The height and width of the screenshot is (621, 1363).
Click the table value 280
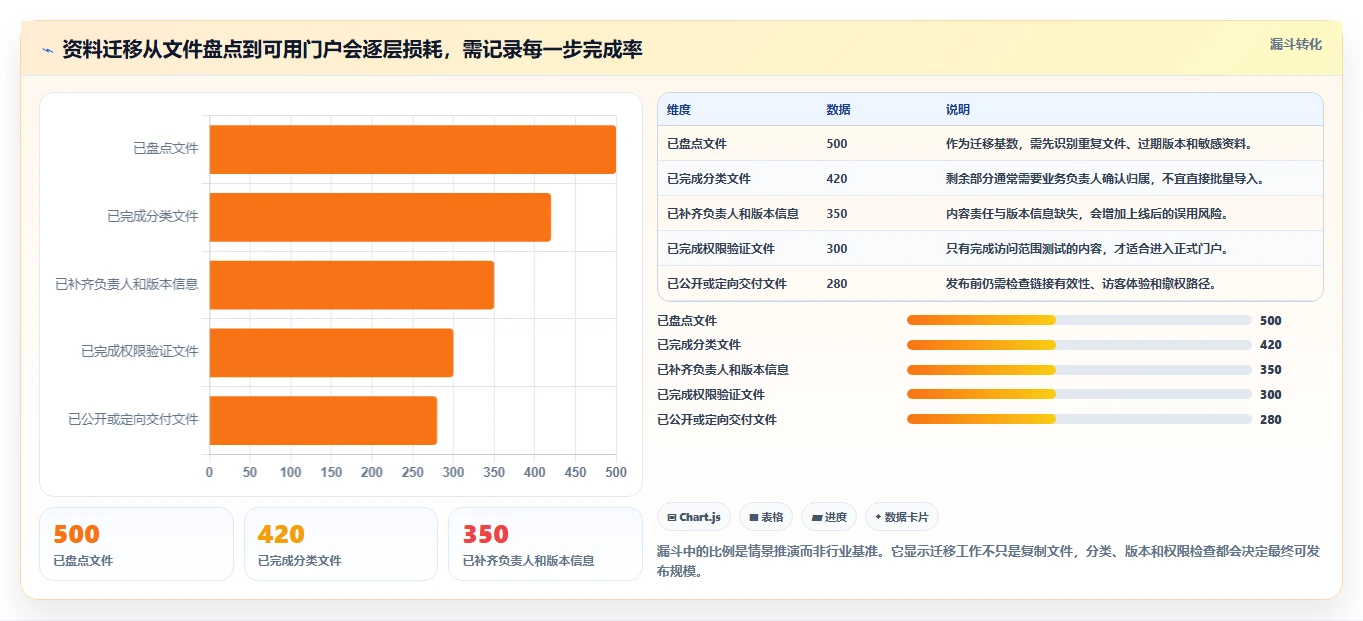(x=837, y=284)
